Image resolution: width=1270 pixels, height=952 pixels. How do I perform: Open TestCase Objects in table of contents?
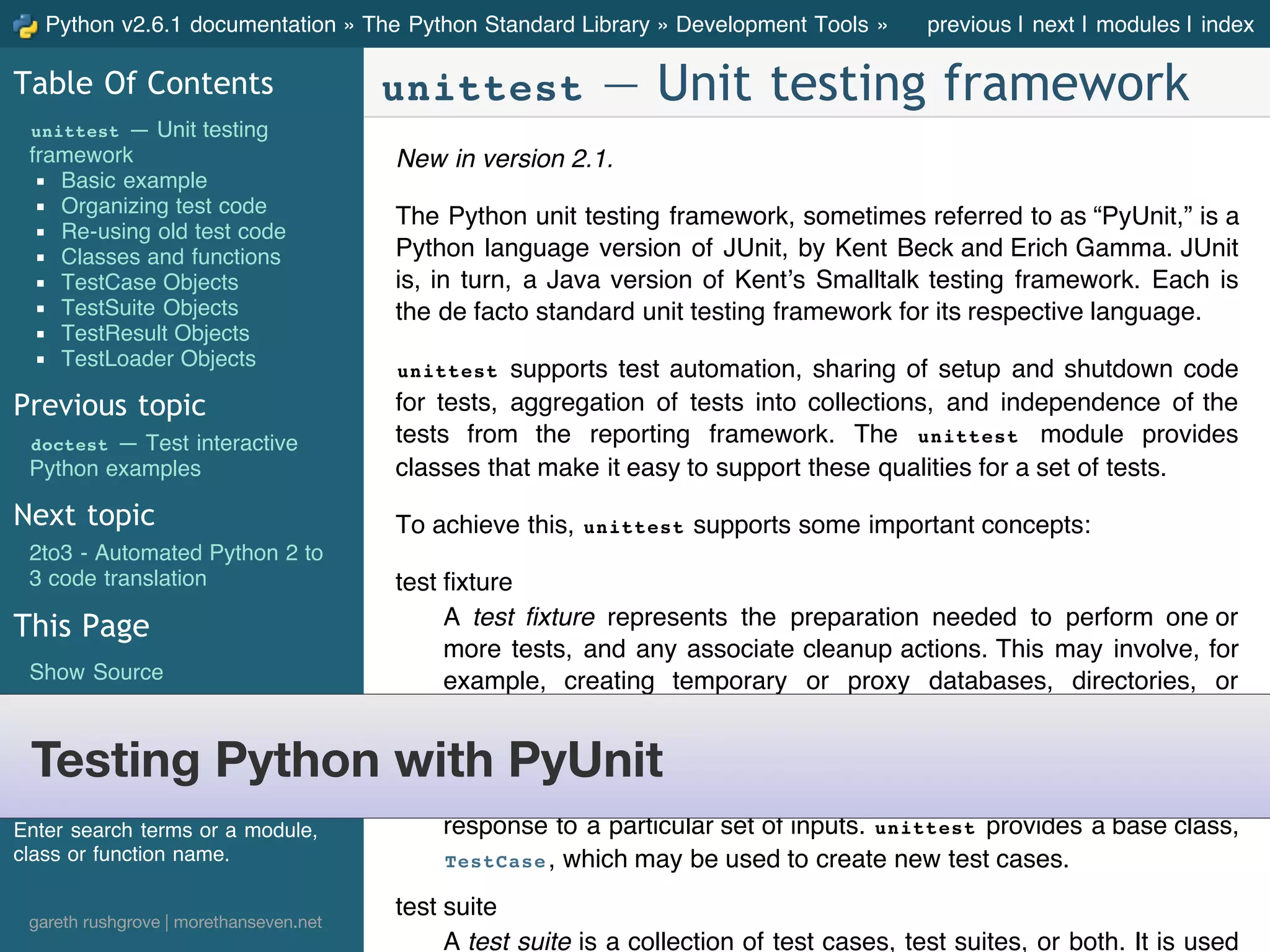pyautogui.click(x=149, y=282)
